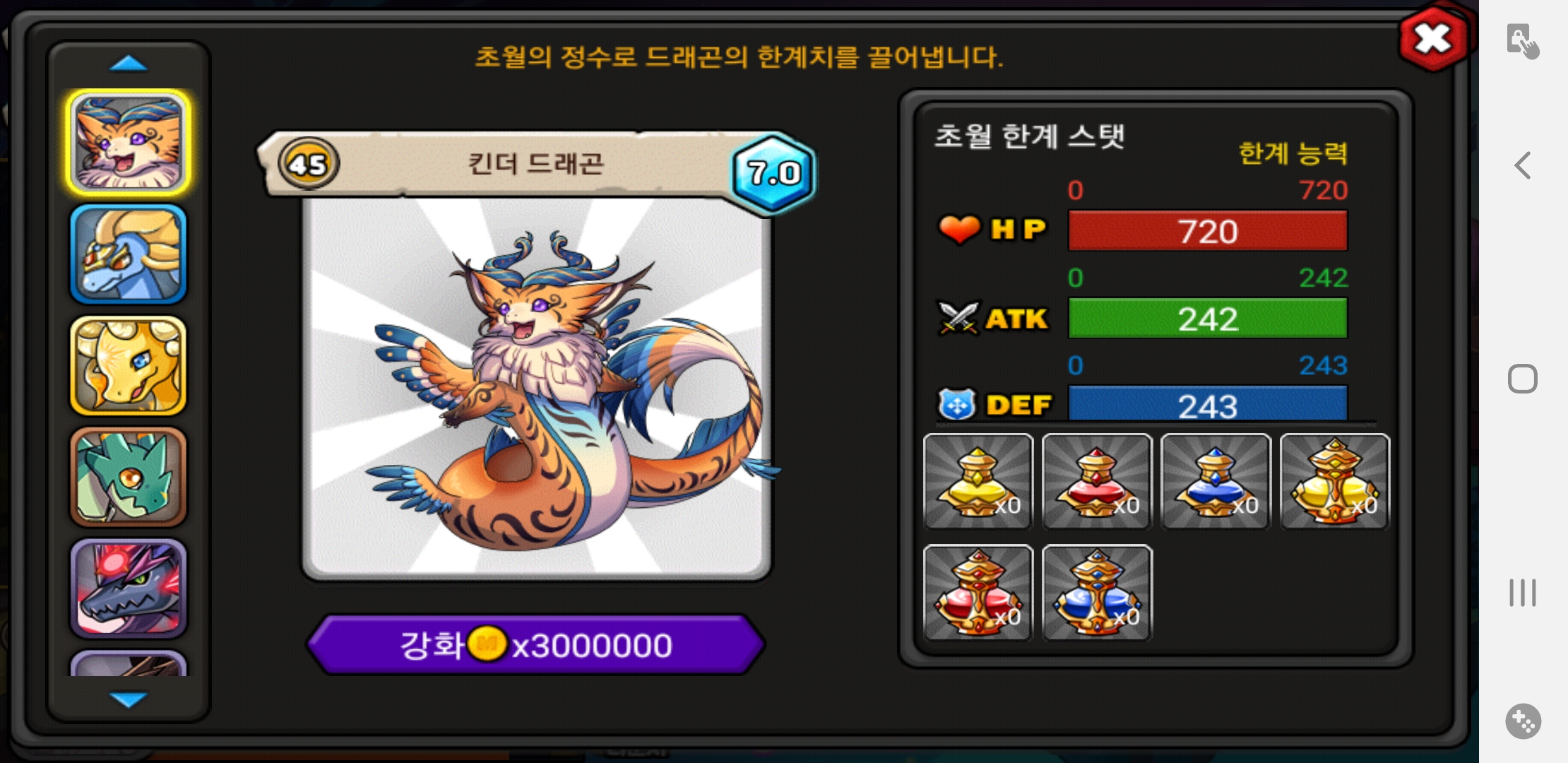Viewport: 1568px width, 763px height.
Task: Tap the Android back chevron button
Action: click(1523, 165)
